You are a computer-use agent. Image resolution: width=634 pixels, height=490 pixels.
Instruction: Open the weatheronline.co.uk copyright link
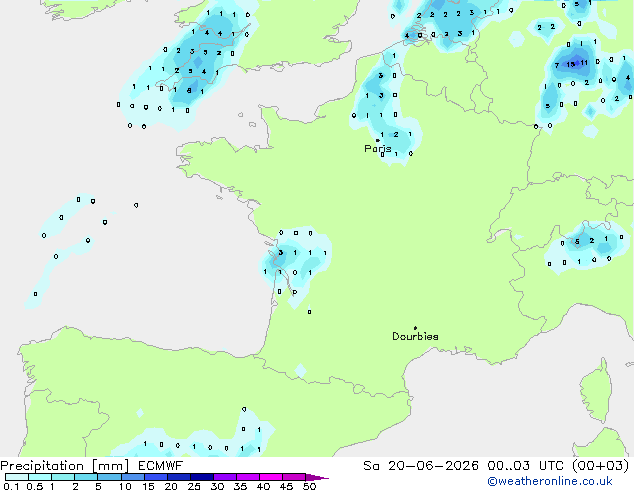point(550,481)
